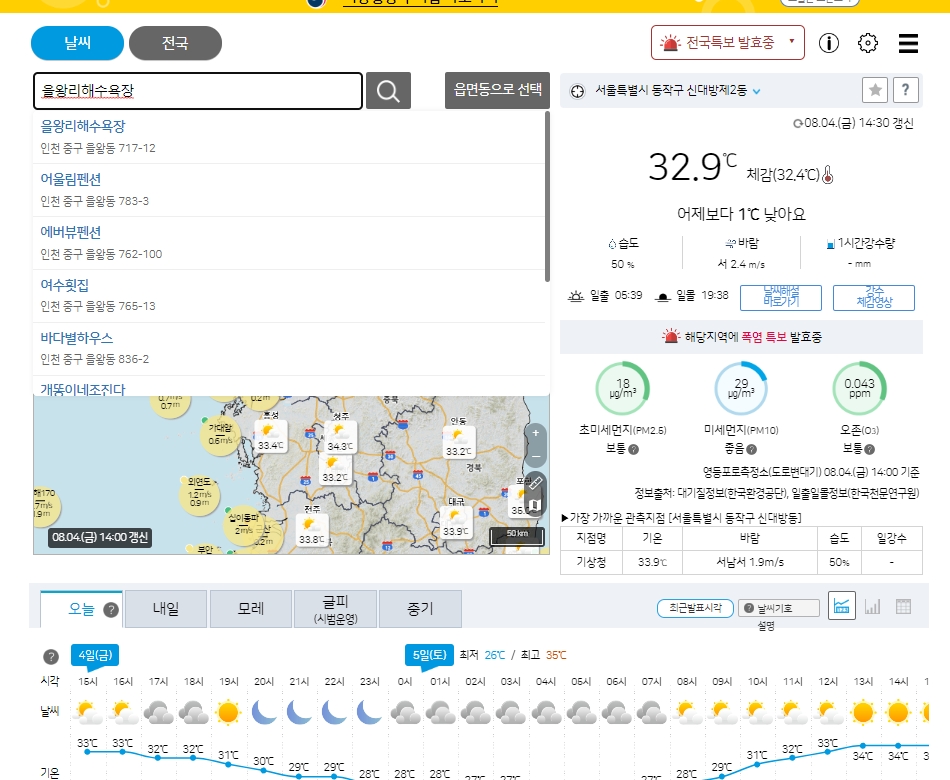Click the map zoom-in plus control

(x=537, y=432)
